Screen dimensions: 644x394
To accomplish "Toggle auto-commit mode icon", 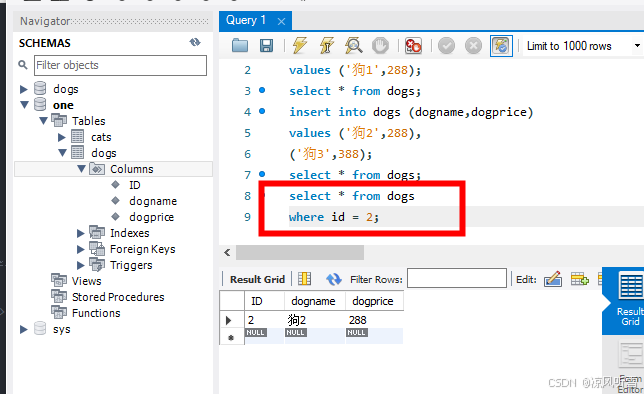I will click(501, 45).
